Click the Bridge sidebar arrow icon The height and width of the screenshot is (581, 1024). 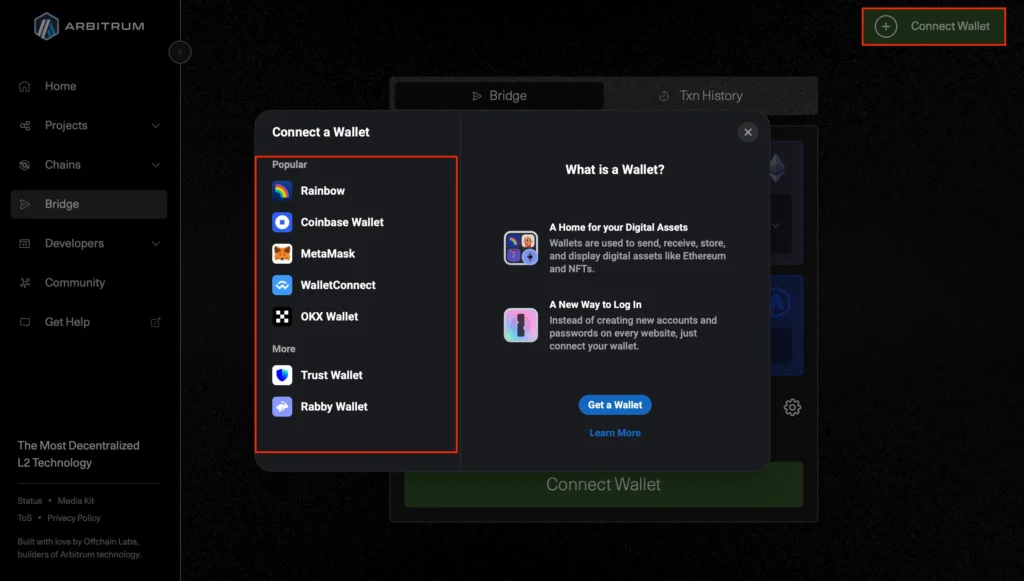coord(25,204)
